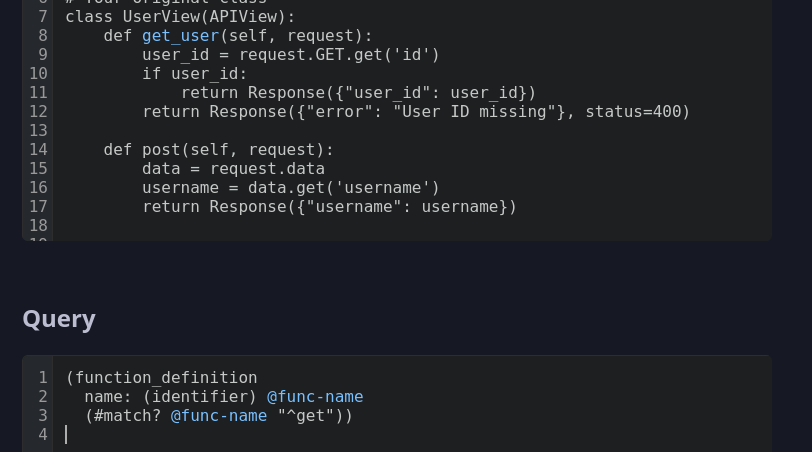Click the request.GET.get('id') expression
812x452 pixels.
(339, 55)
